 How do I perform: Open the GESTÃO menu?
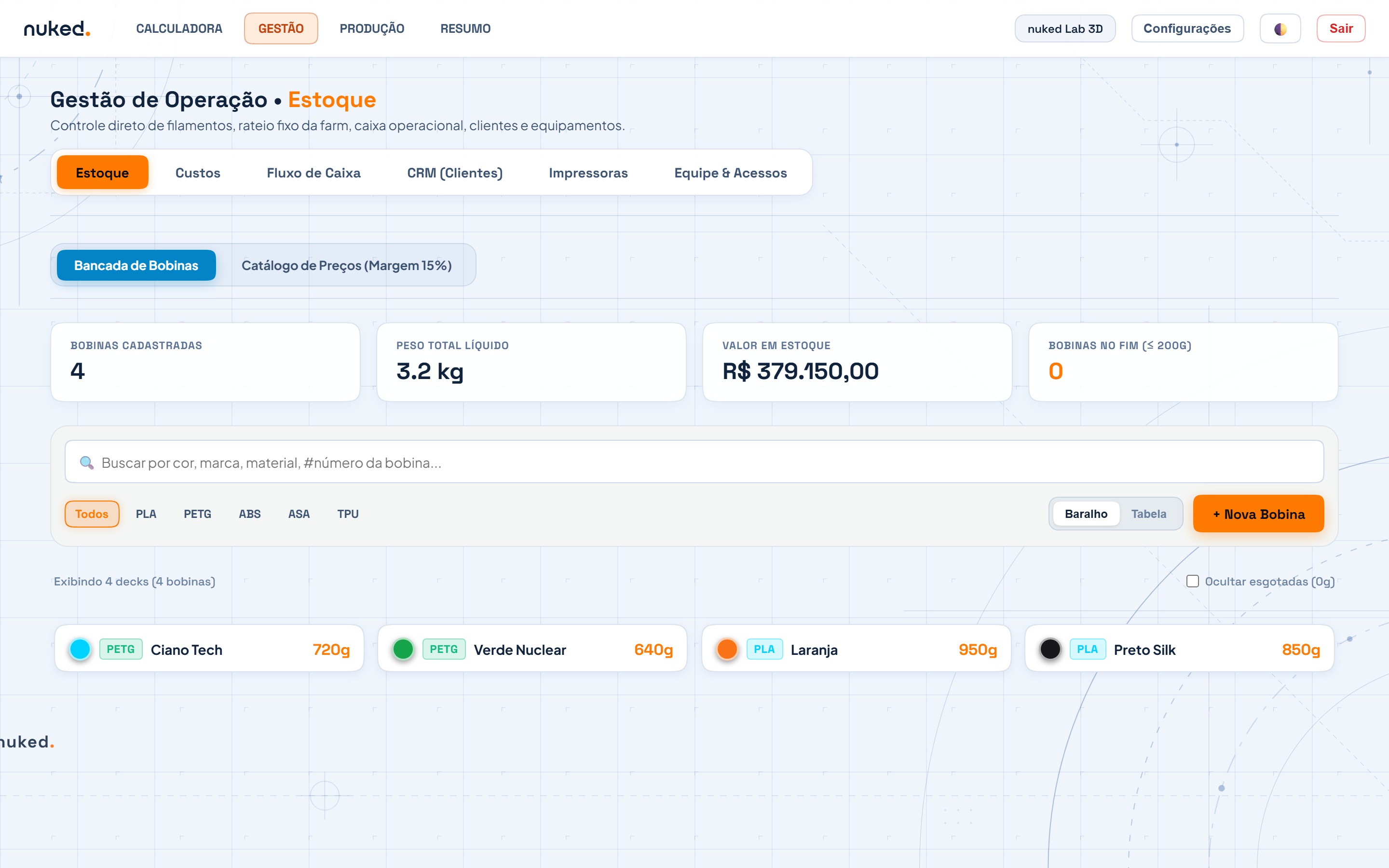coord(281,29)
